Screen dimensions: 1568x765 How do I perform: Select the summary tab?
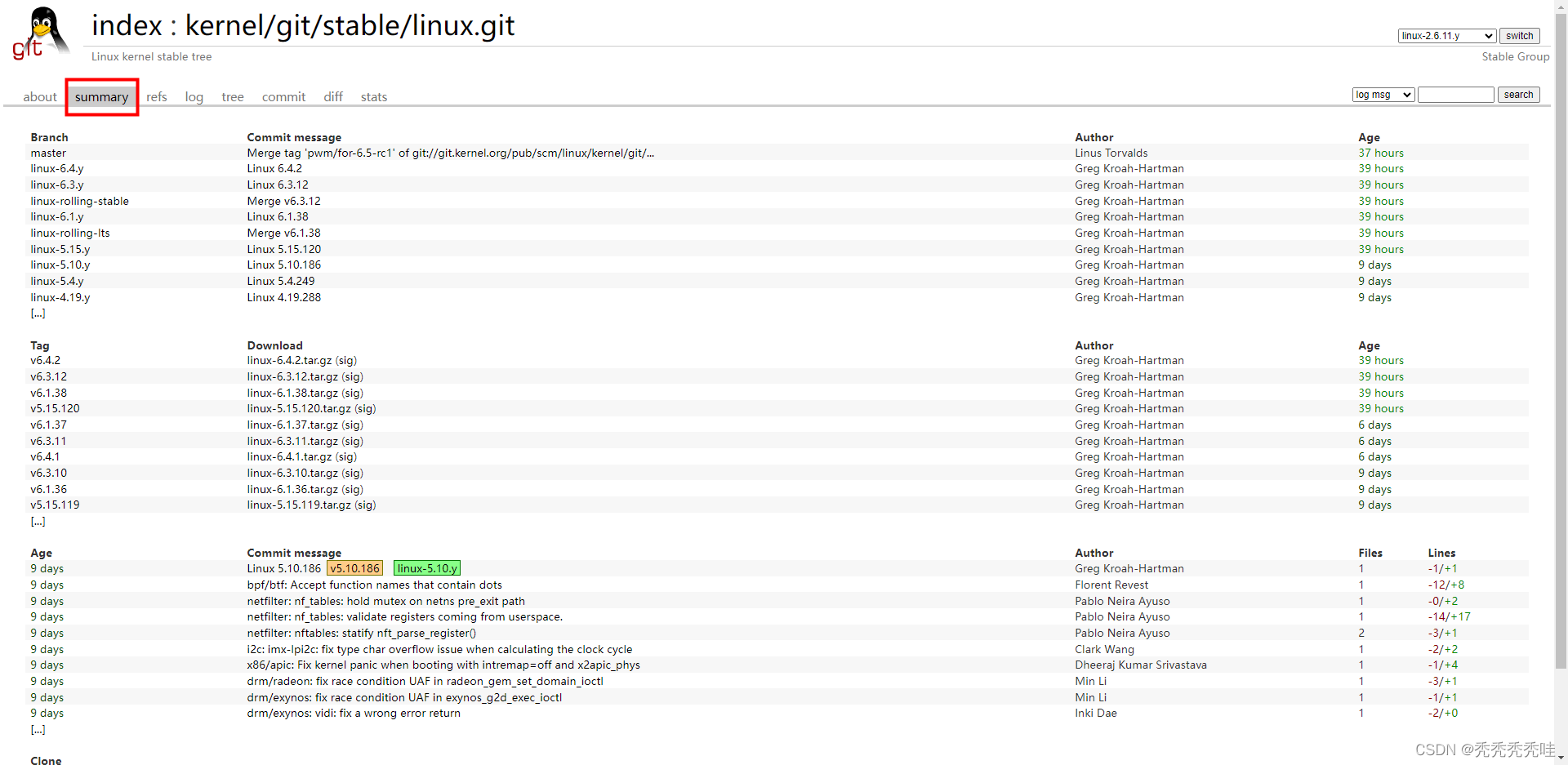click(101, 97)
